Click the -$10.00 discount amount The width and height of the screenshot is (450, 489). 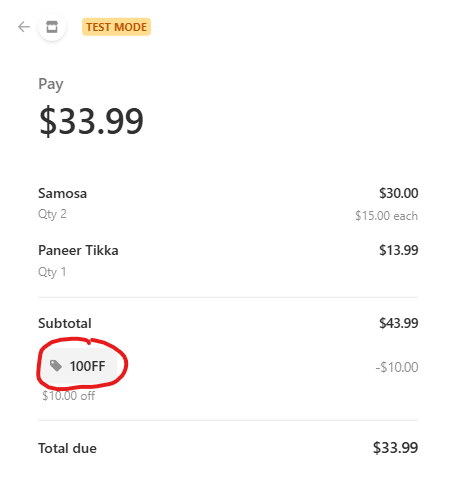tap(397, 367)
